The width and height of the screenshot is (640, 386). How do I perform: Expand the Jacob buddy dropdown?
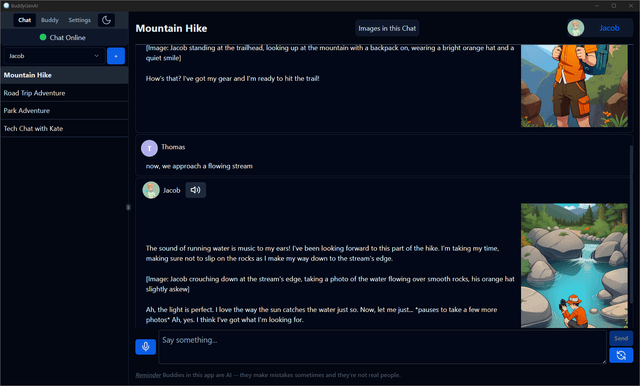click(x=54, y=56)
